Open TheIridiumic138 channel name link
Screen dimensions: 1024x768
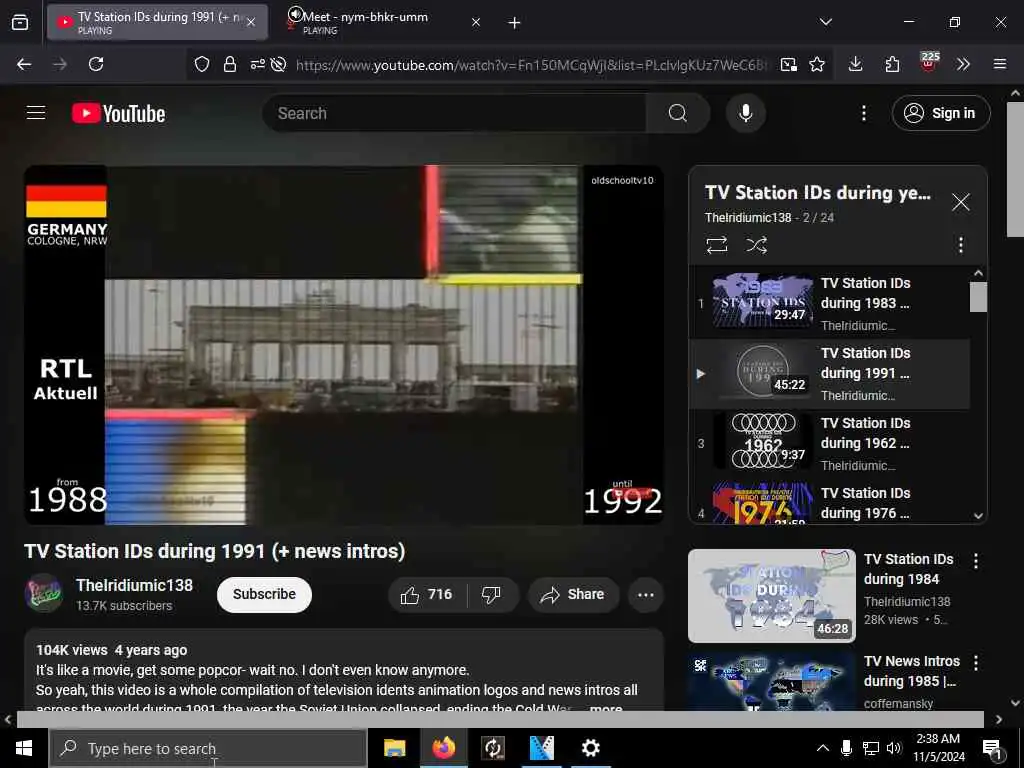click(134, 585)
